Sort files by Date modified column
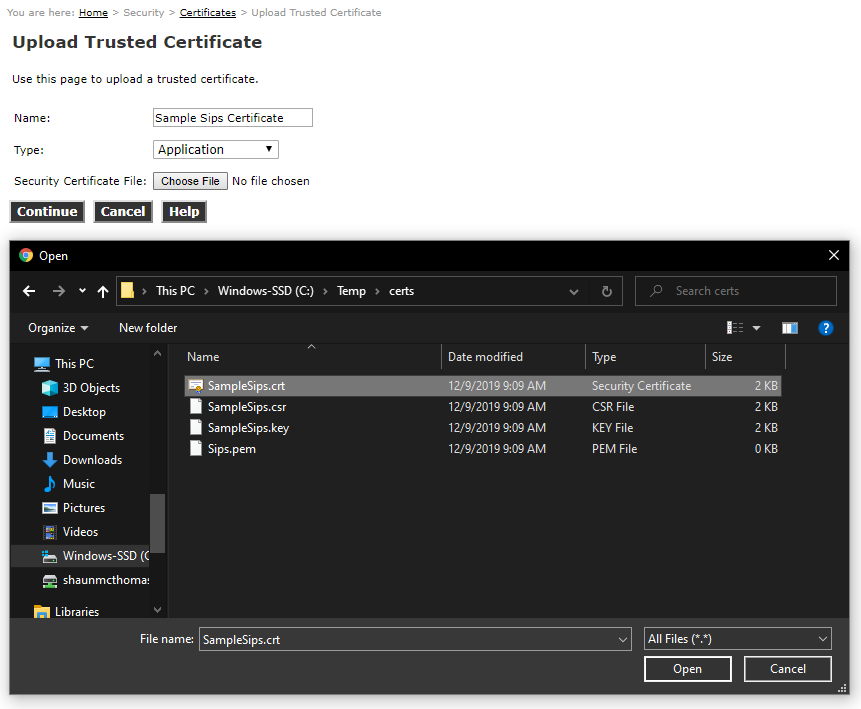The image size is (861, 709). [x=485, y=357]
